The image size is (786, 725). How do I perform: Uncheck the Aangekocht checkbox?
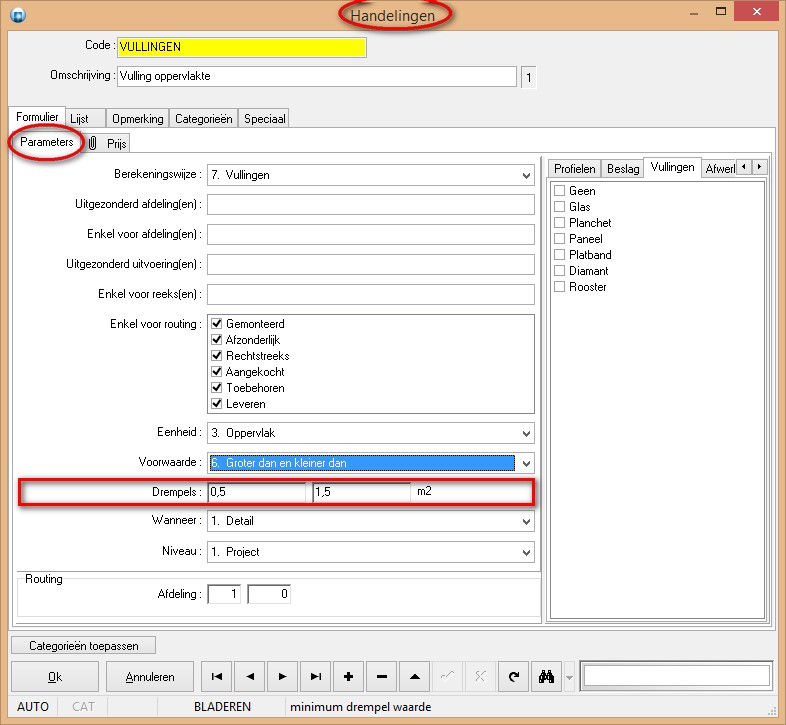point(217,372)
